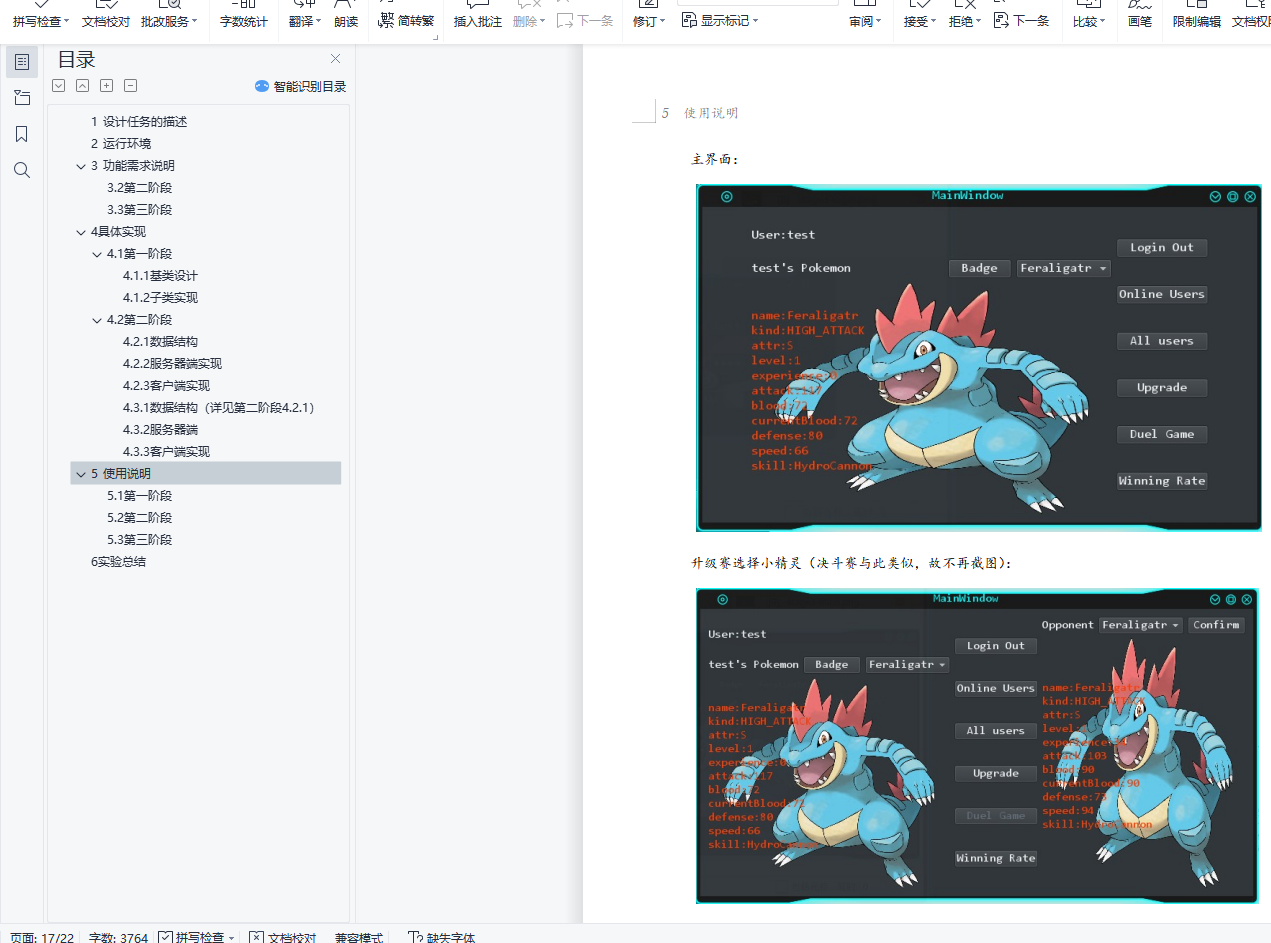Select '5.2第二阶段' outline entry
Image resolution: width=1271 pixels, height=943 pixels.
point(140,518)
